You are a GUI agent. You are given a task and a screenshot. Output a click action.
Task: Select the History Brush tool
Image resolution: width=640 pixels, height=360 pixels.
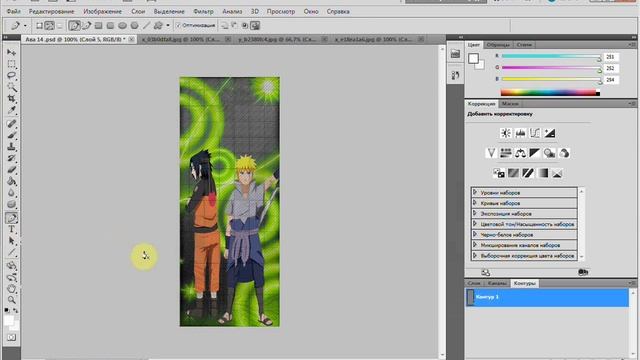pos(11,158)
